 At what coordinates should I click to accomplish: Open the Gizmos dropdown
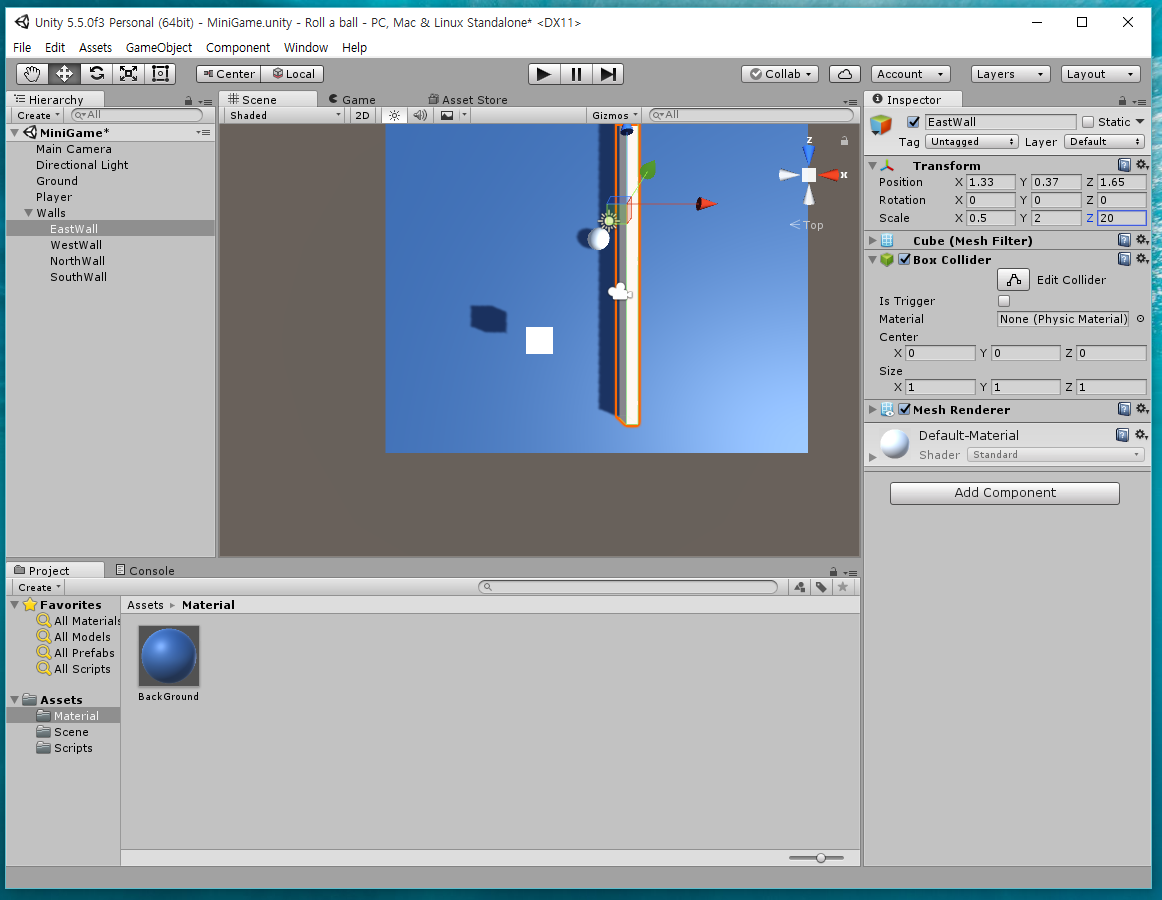coord(614,114)
